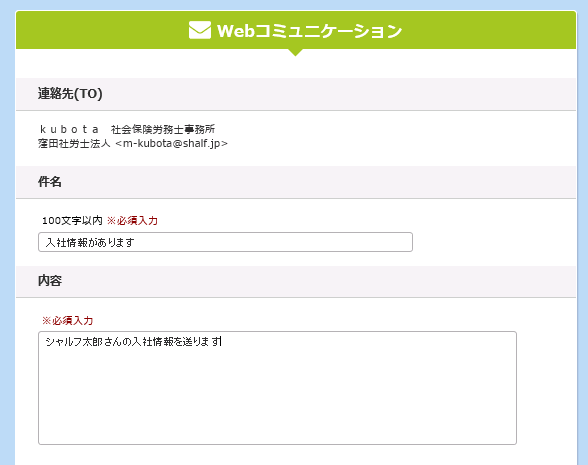Select the 連絡先(TO) section heading
This screenshot has width=588, height=465.
click(x=70, y=93)
